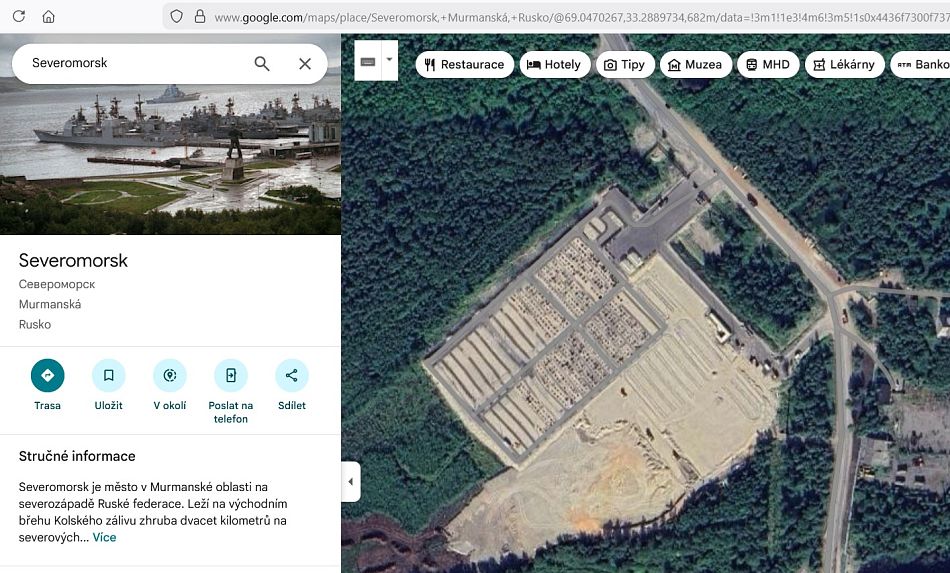Search nearby with V okolí icon

click(169, 376)
